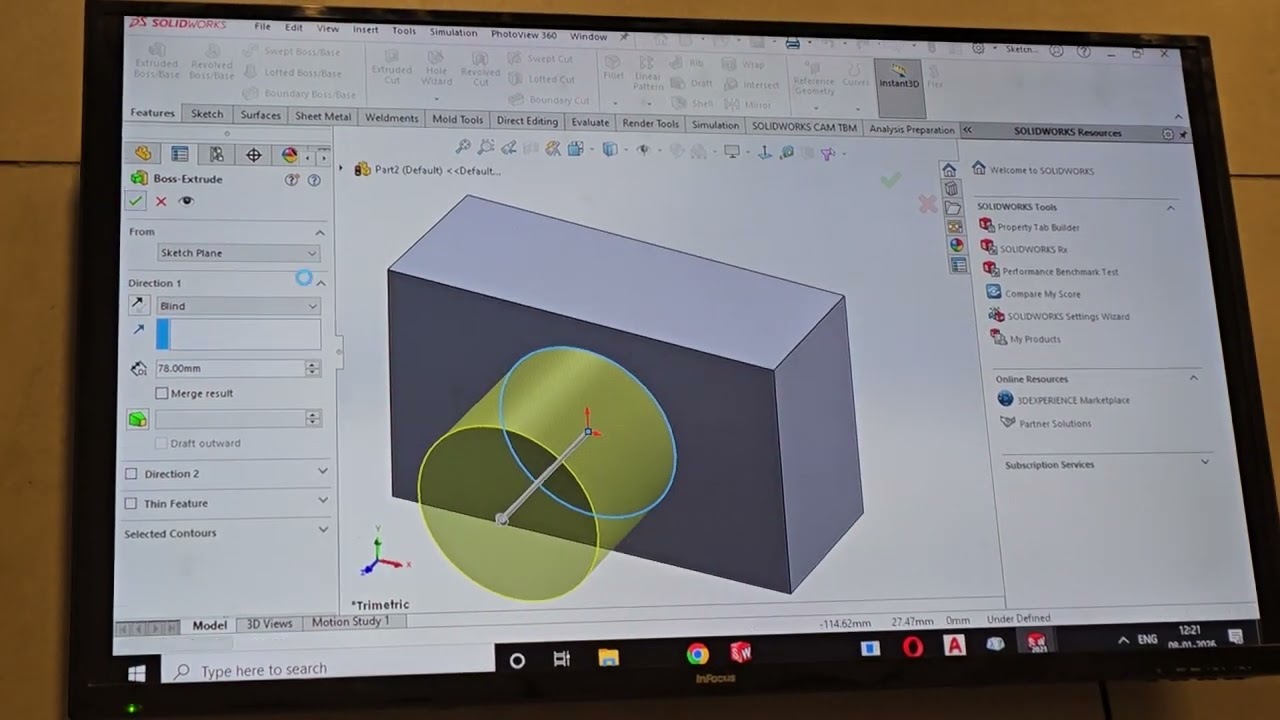Collapse the Direction 1 section chevron
Viewport: 1280px width, 720px height.
321,283
